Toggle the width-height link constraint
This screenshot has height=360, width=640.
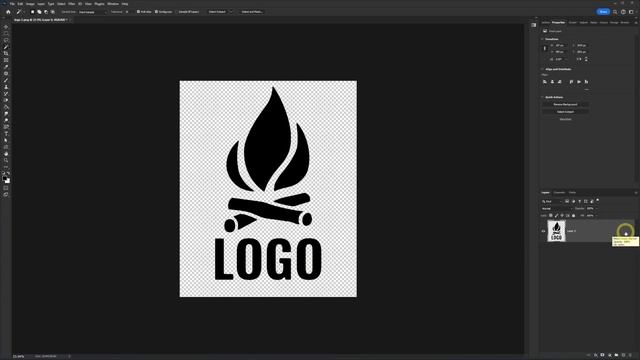point(544,49)
